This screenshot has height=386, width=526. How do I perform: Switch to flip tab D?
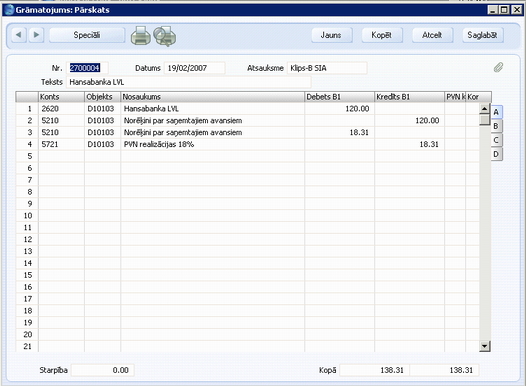496,154
